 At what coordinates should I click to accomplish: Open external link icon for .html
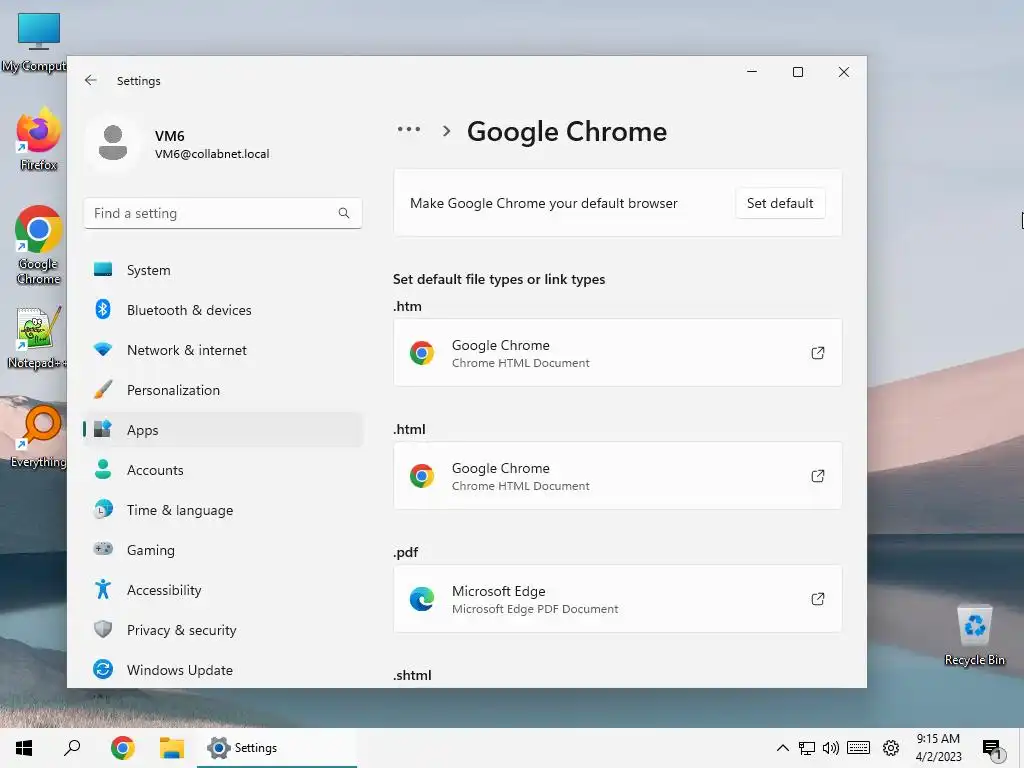click(817, 475)
